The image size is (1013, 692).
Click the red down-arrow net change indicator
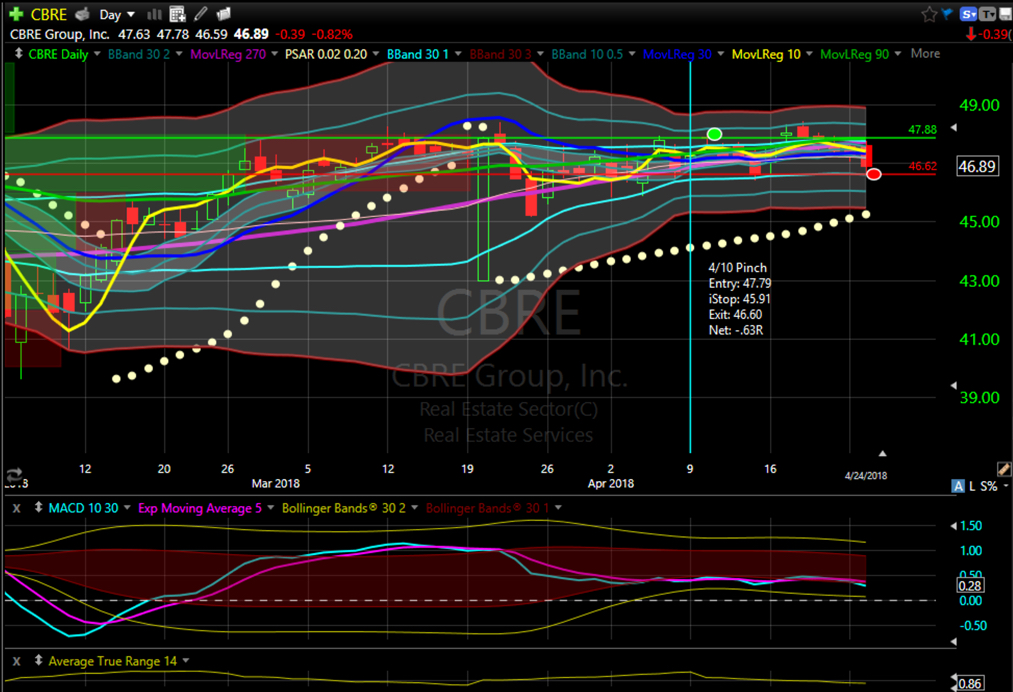tap(970, 34)
